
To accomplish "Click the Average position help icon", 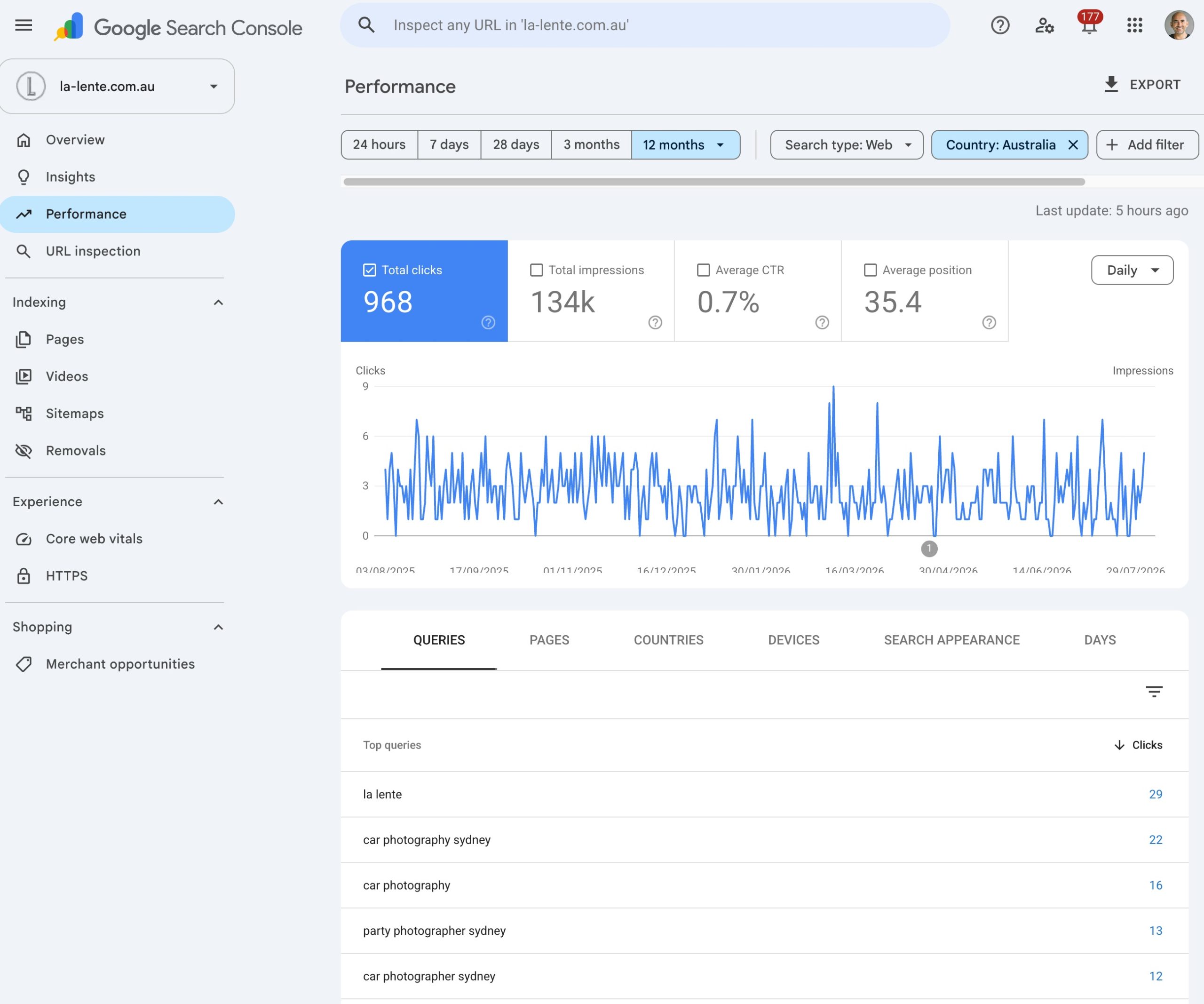I will 989,322.
